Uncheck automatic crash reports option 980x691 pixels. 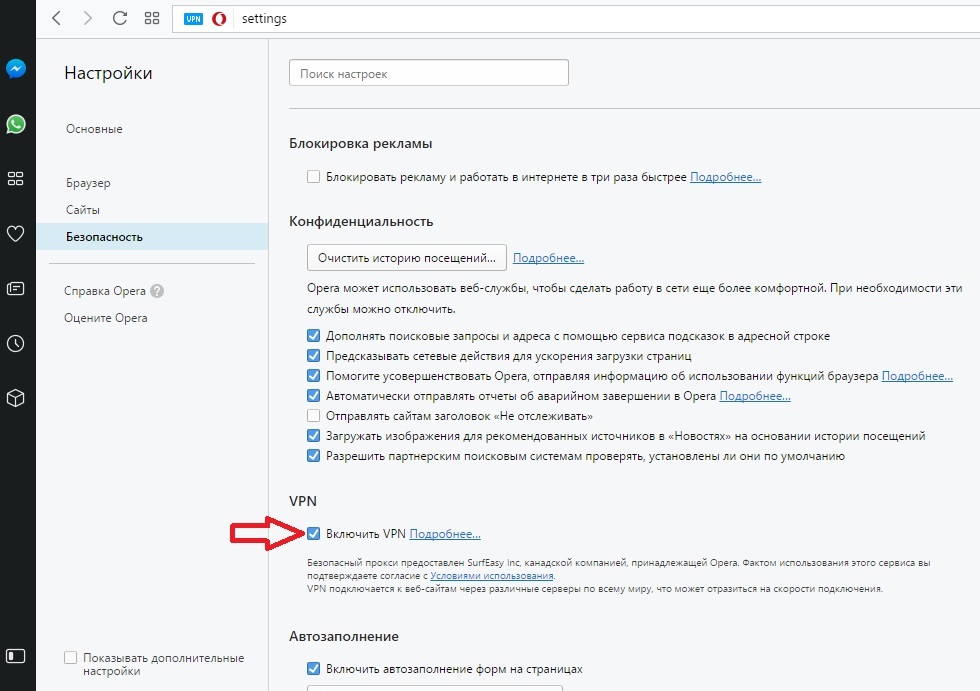click(x=314, y=395)
